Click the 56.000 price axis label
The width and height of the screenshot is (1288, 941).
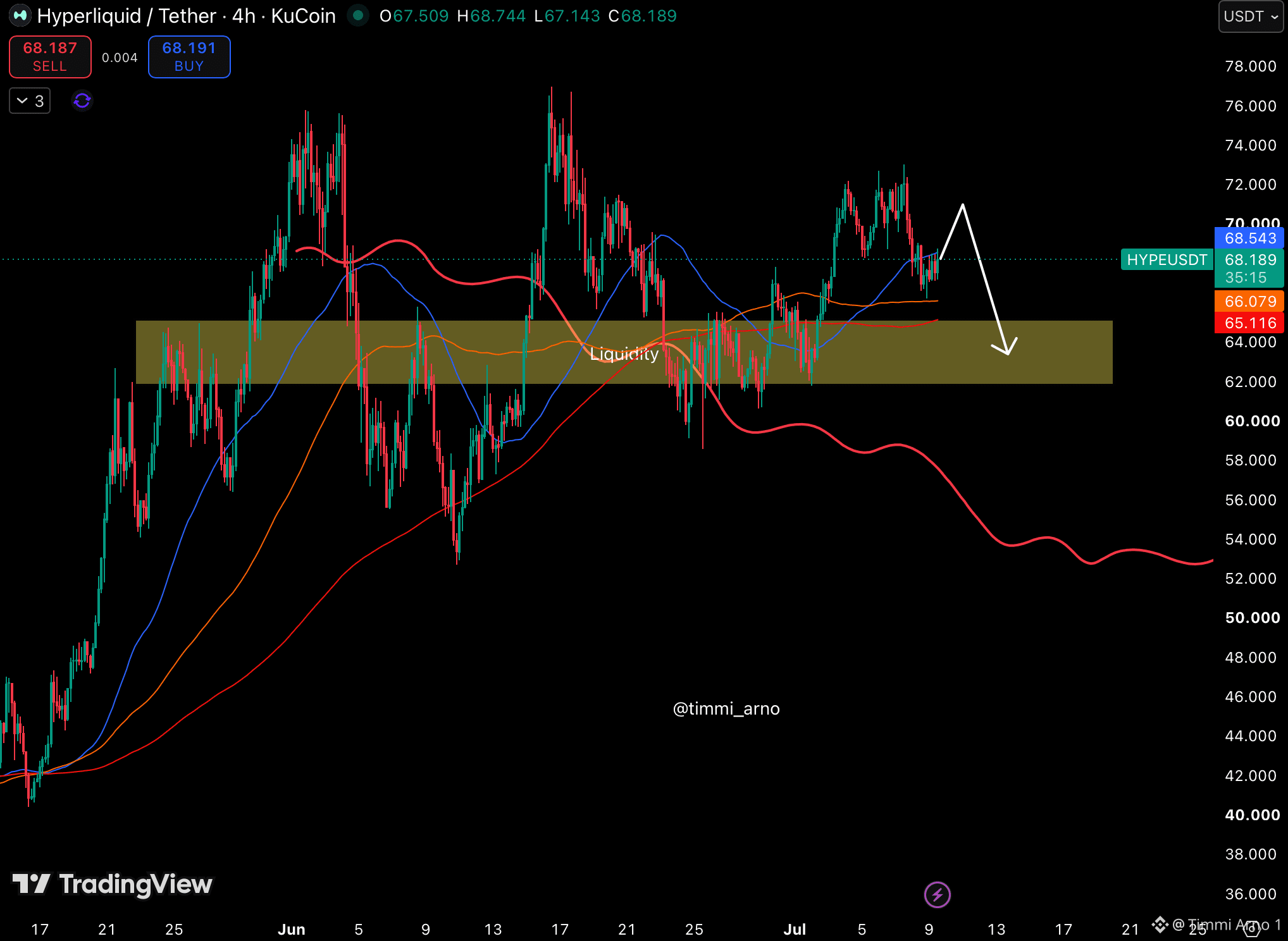pyautogui.click(x=1251, y=500)
